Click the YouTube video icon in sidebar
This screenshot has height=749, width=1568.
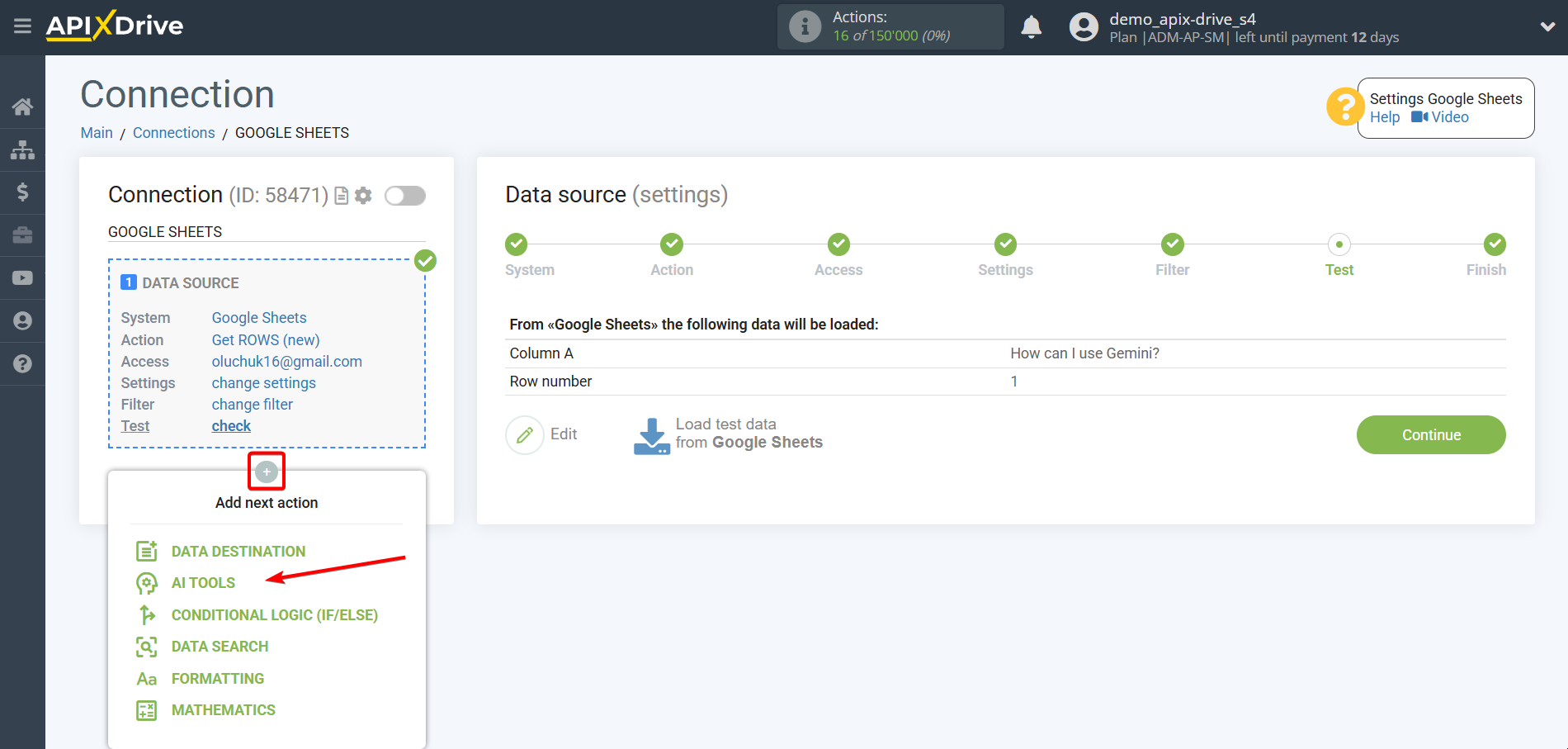[22, 277]
